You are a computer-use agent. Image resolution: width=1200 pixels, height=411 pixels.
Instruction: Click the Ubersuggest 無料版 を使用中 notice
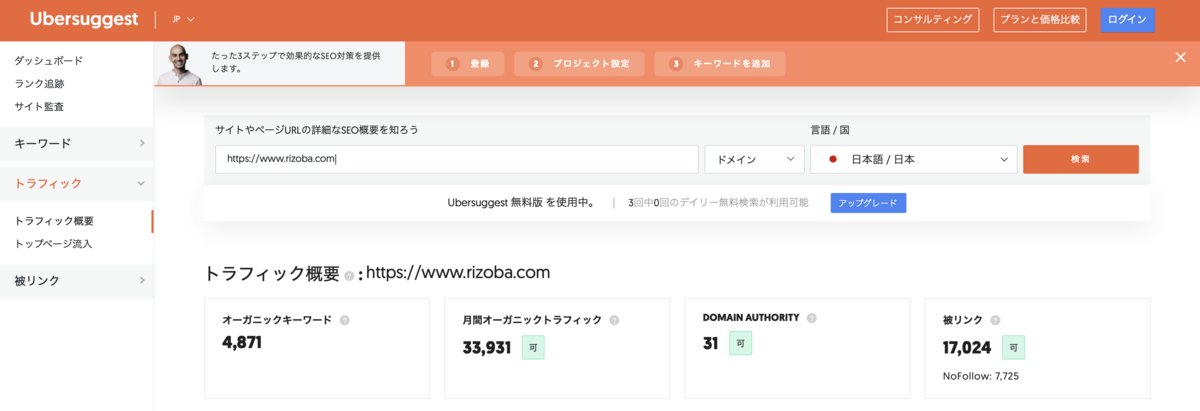[x=521, y=203]
